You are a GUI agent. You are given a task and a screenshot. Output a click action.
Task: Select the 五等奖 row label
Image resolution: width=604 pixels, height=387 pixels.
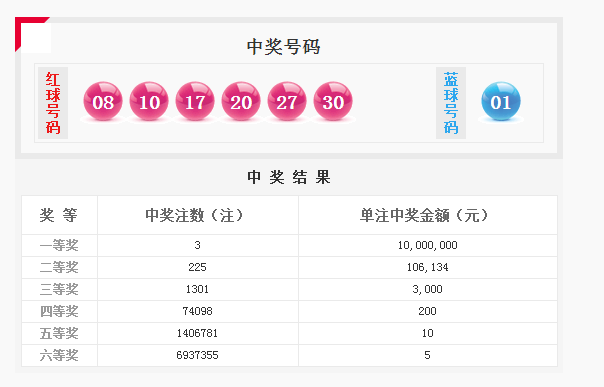[59, 333]
